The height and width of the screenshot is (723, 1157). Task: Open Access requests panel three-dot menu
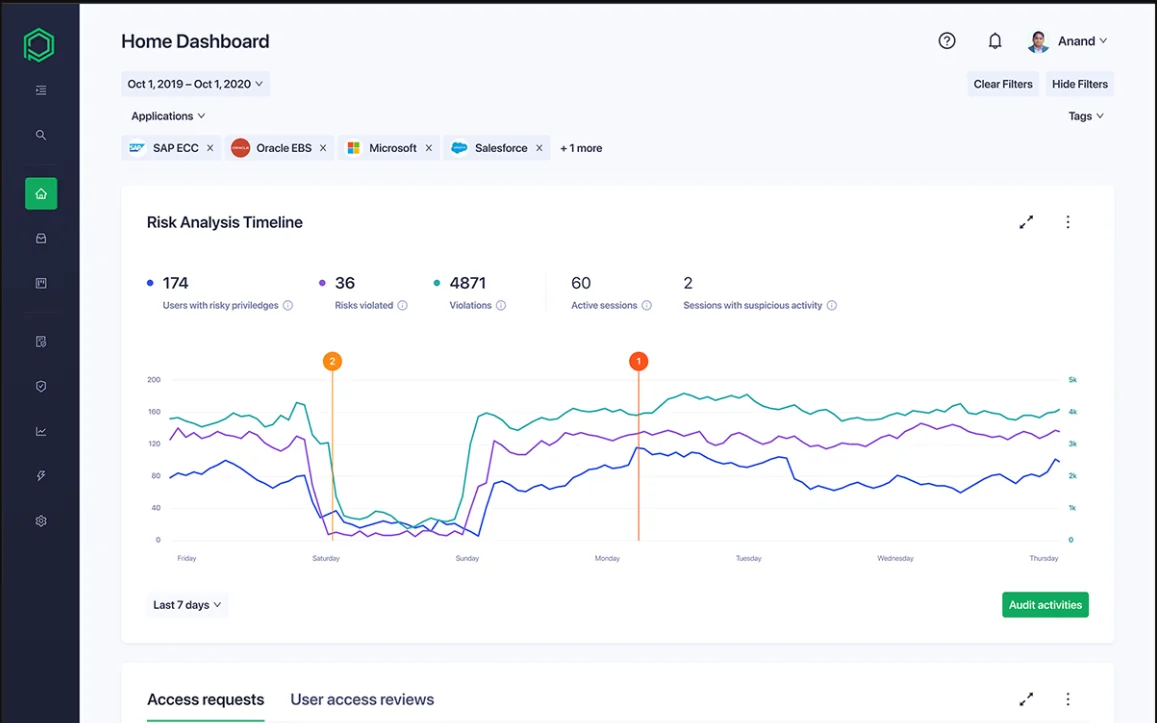point(1068,699)
